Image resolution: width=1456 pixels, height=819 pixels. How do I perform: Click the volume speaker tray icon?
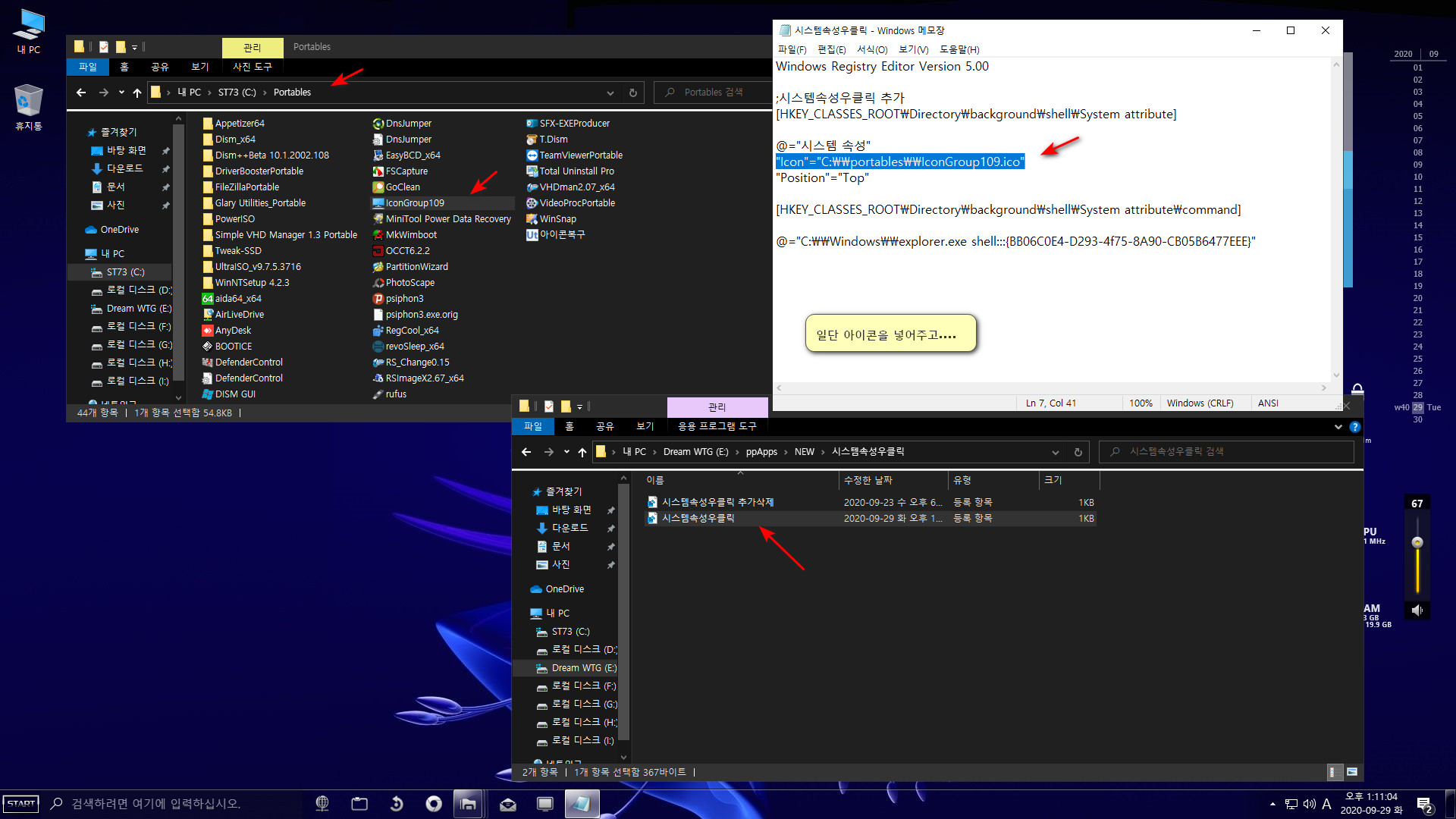point(1309,804)
